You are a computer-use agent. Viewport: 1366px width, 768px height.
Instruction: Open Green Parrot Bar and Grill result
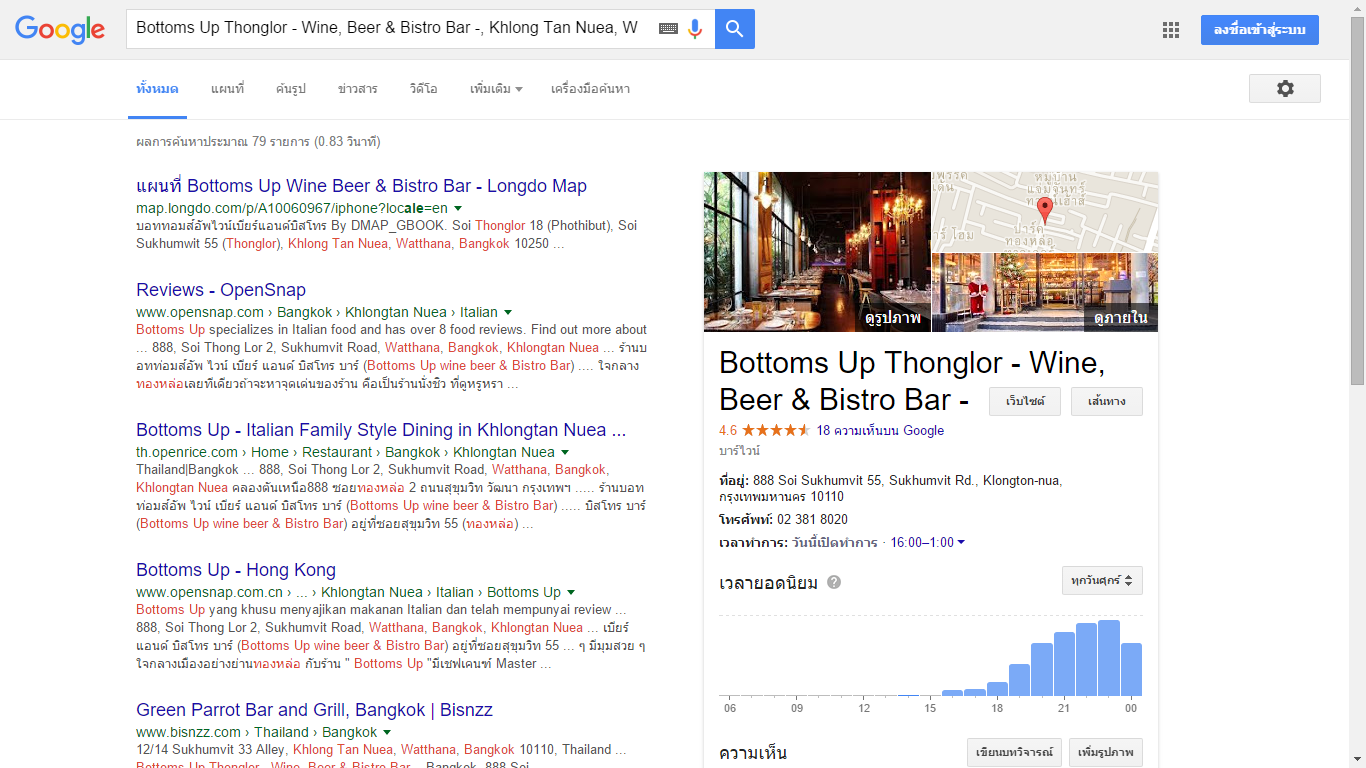[x=314, y=710]
